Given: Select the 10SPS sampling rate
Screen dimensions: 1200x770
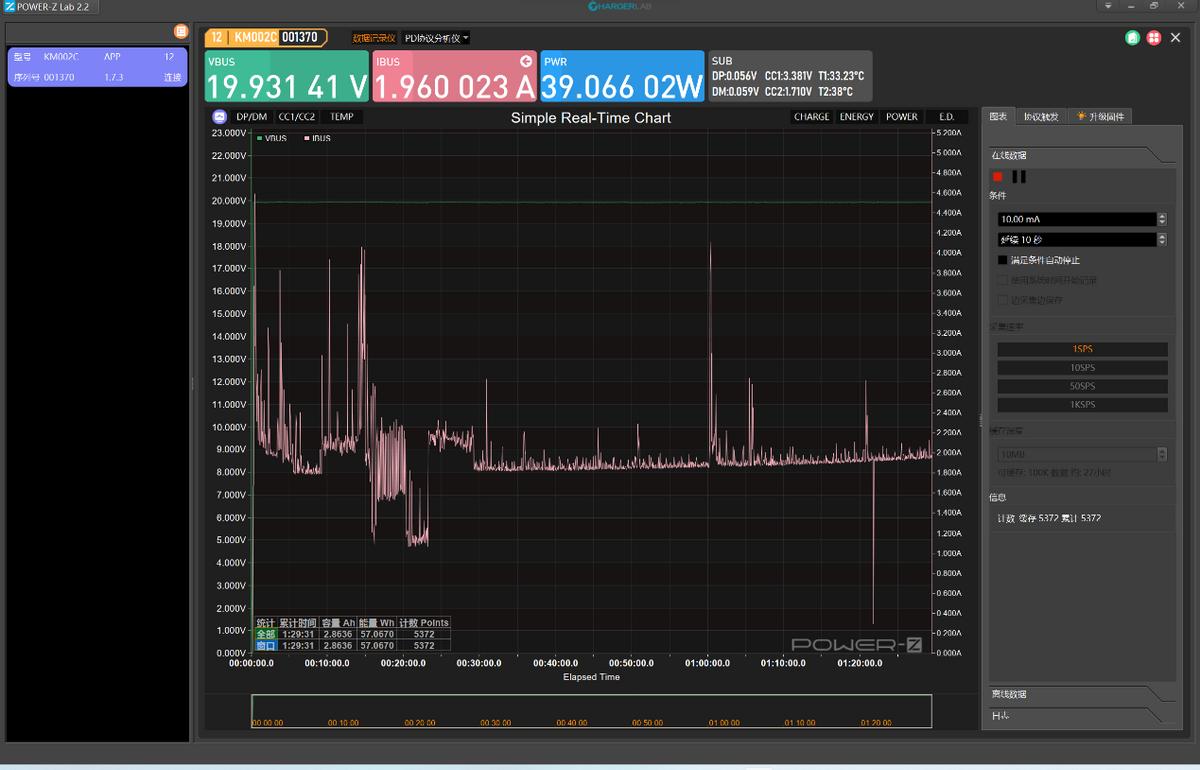Looking at the screenshot, I should tap(1082, 368).
